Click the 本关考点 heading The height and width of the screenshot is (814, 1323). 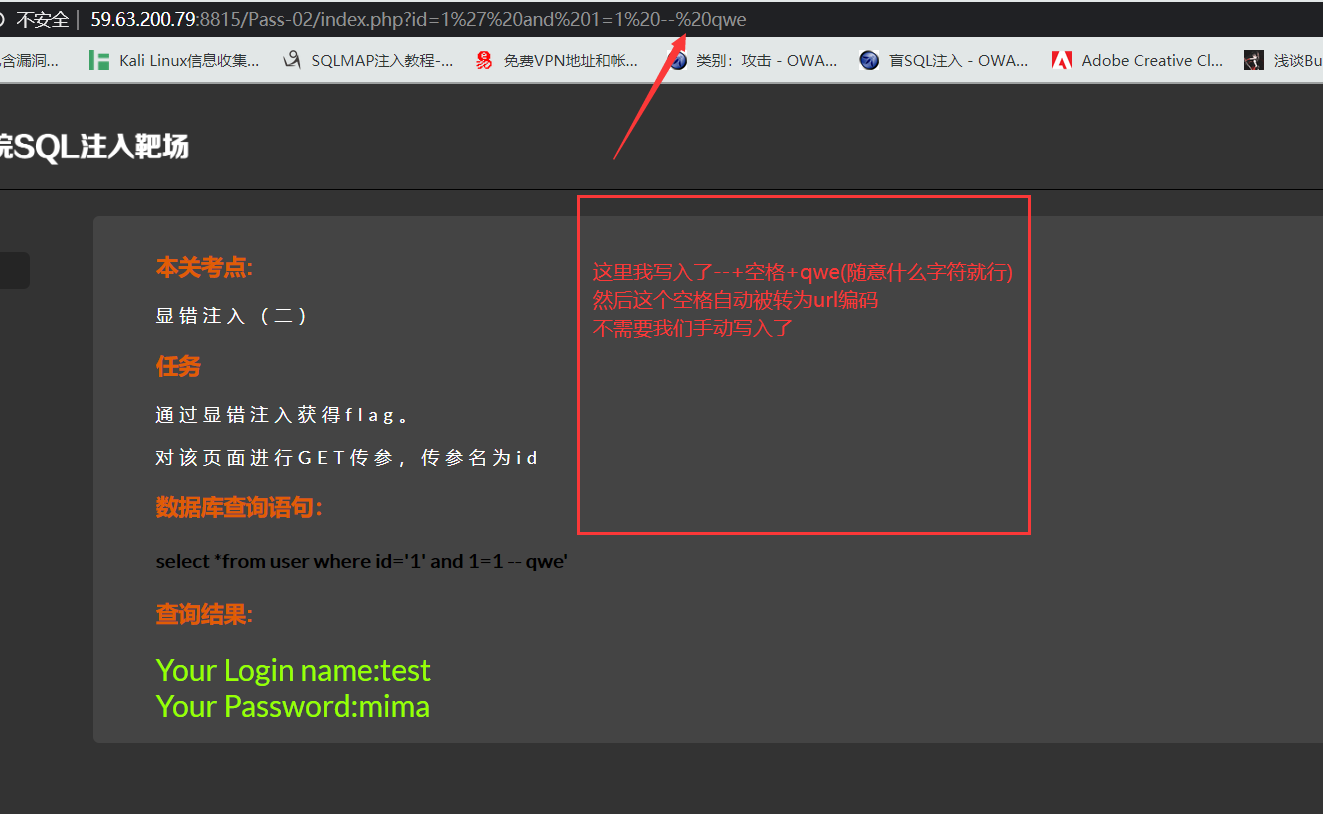click(204, 267)
